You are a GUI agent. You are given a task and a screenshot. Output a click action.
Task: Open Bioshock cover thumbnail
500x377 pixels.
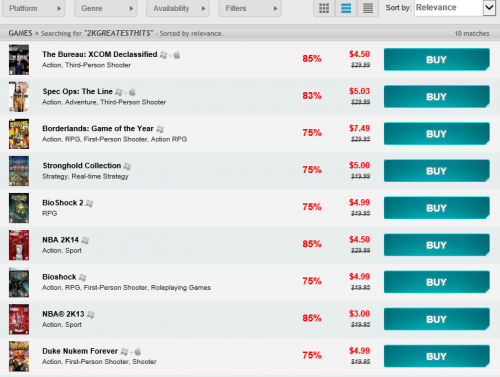19,282
